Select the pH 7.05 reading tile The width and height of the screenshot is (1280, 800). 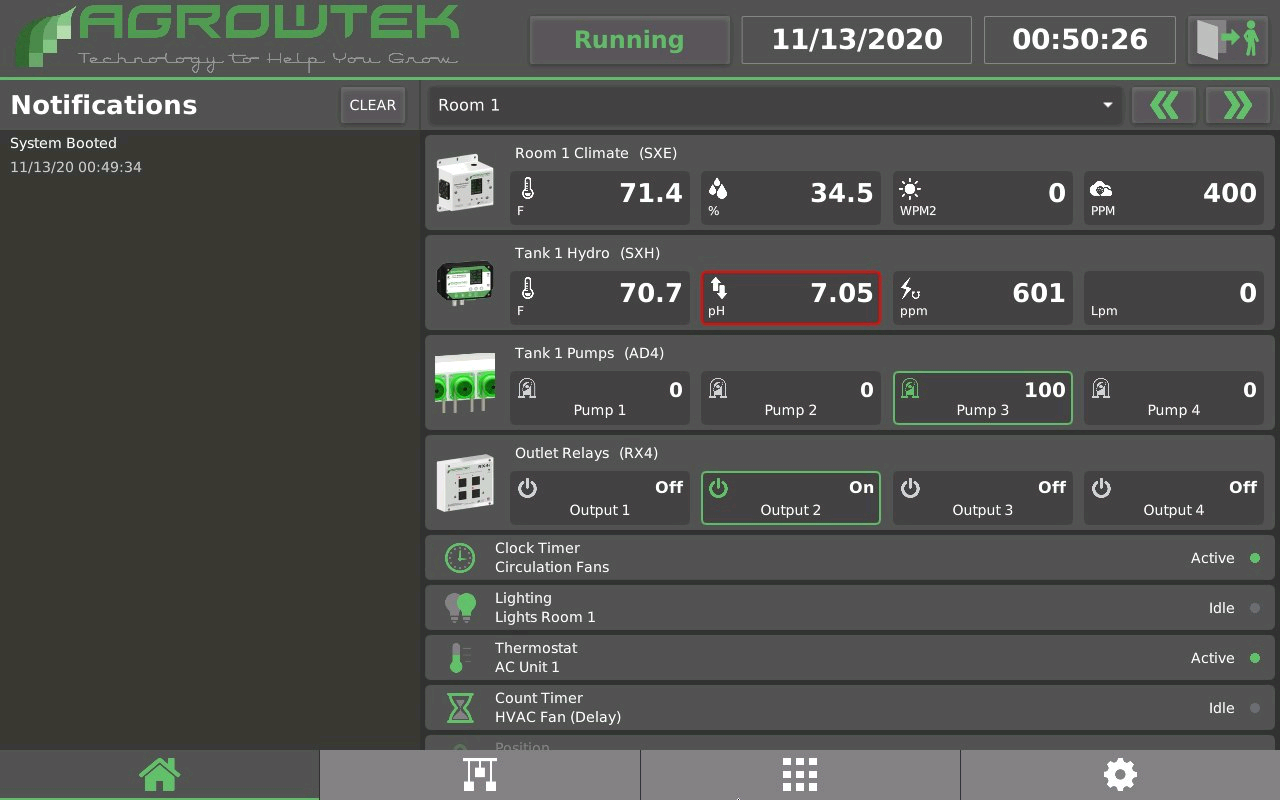click(790, 298)
